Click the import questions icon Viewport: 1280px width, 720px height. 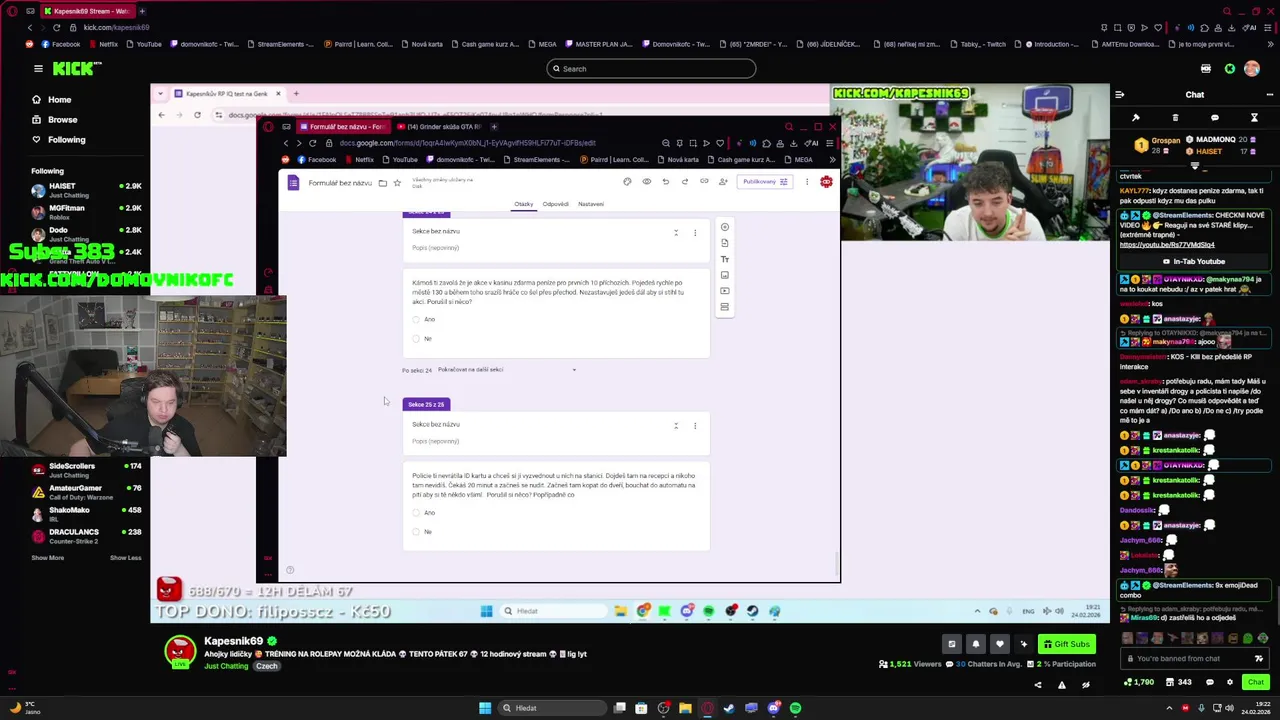coord(725,243)
